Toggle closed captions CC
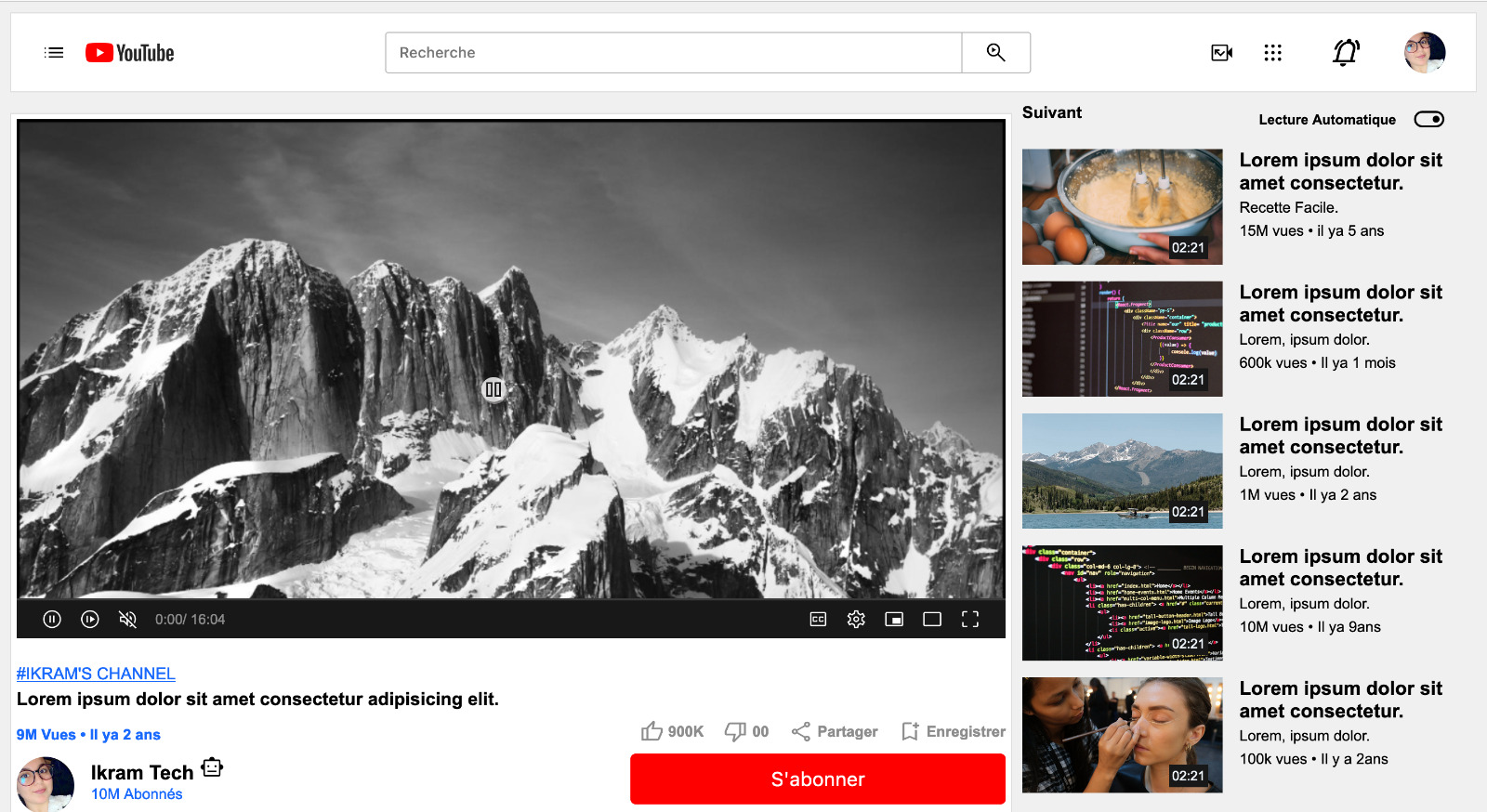Image resolution: width=1487 pixels, height=812 pixels. coord(818,619)
